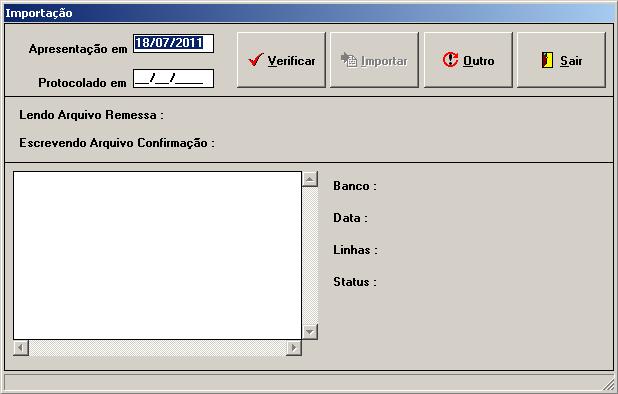Click the horizontal scrollbar left arrow

coord(21,348)
